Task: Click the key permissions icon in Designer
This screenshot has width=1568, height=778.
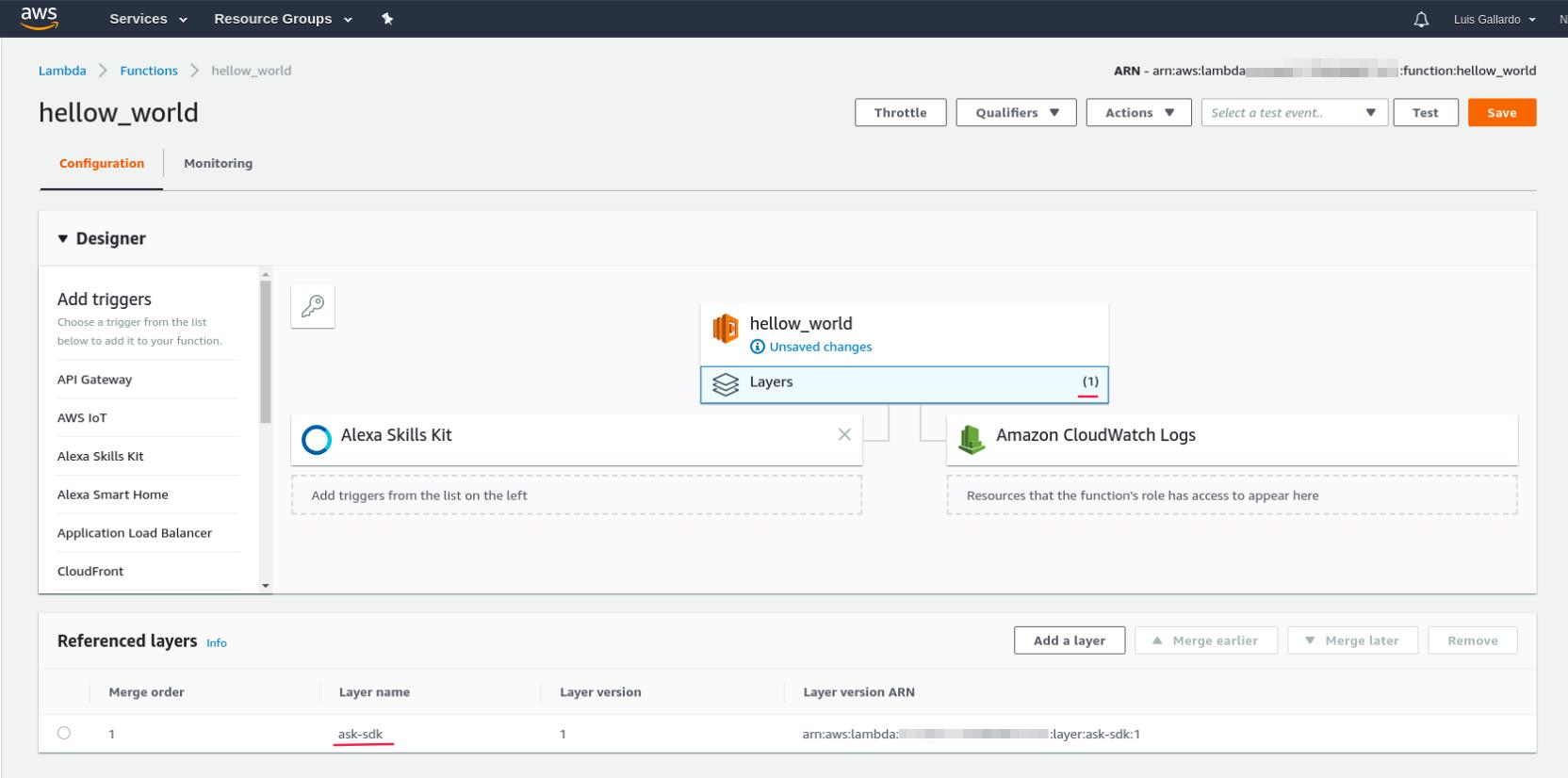Action: 313,306
